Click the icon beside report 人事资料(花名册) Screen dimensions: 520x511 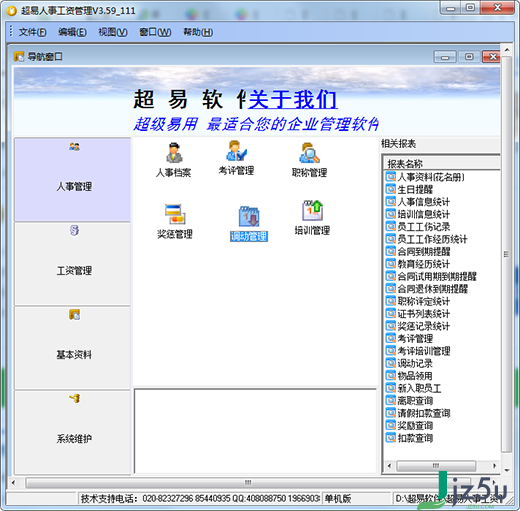390,177
